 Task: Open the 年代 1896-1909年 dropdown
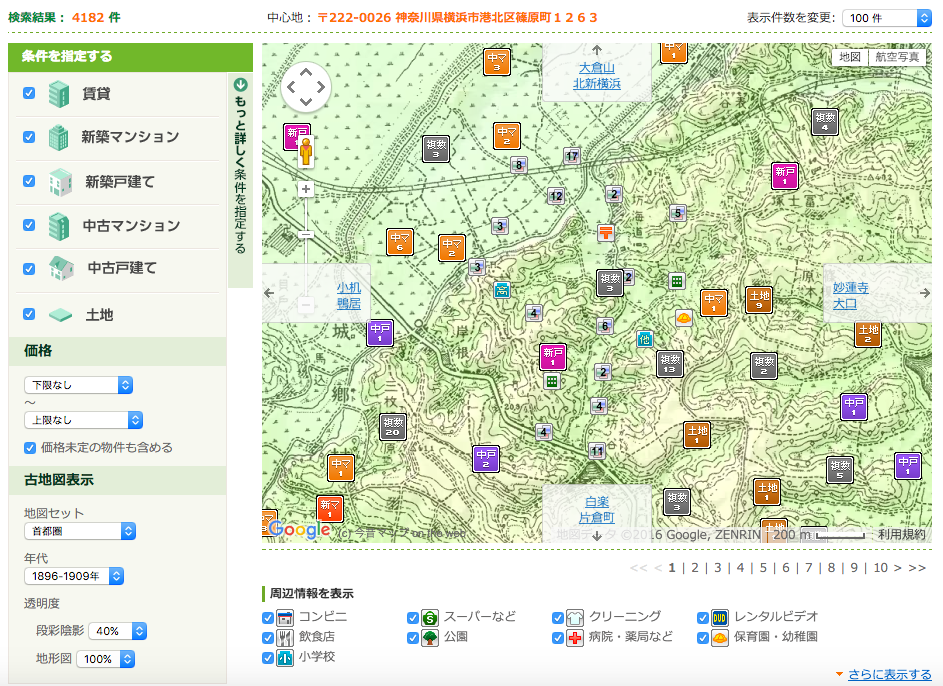point(74,576)
